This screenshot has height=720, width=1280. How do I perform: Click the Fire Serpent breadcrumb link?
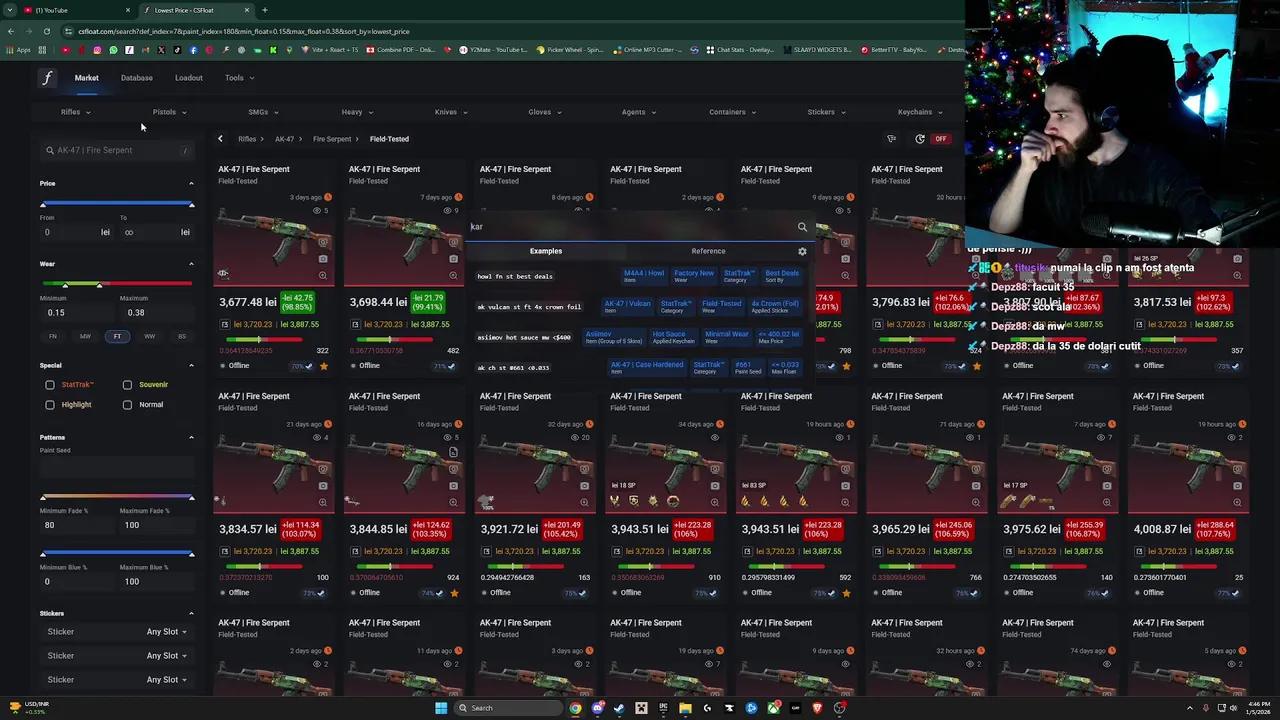(332, 139)
